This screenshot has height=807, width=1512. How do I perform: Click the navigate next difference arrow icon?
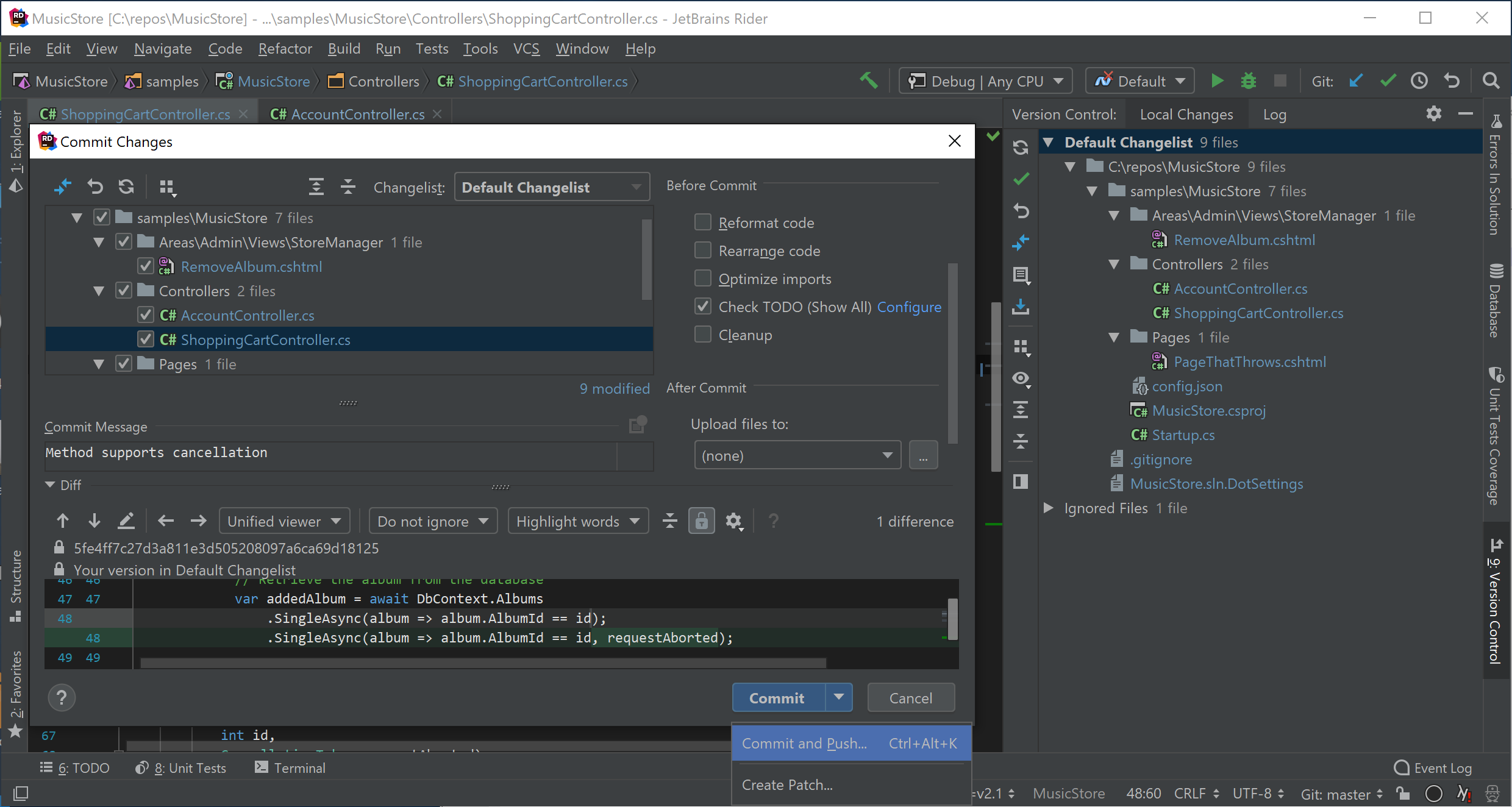[x=95, y=521]
